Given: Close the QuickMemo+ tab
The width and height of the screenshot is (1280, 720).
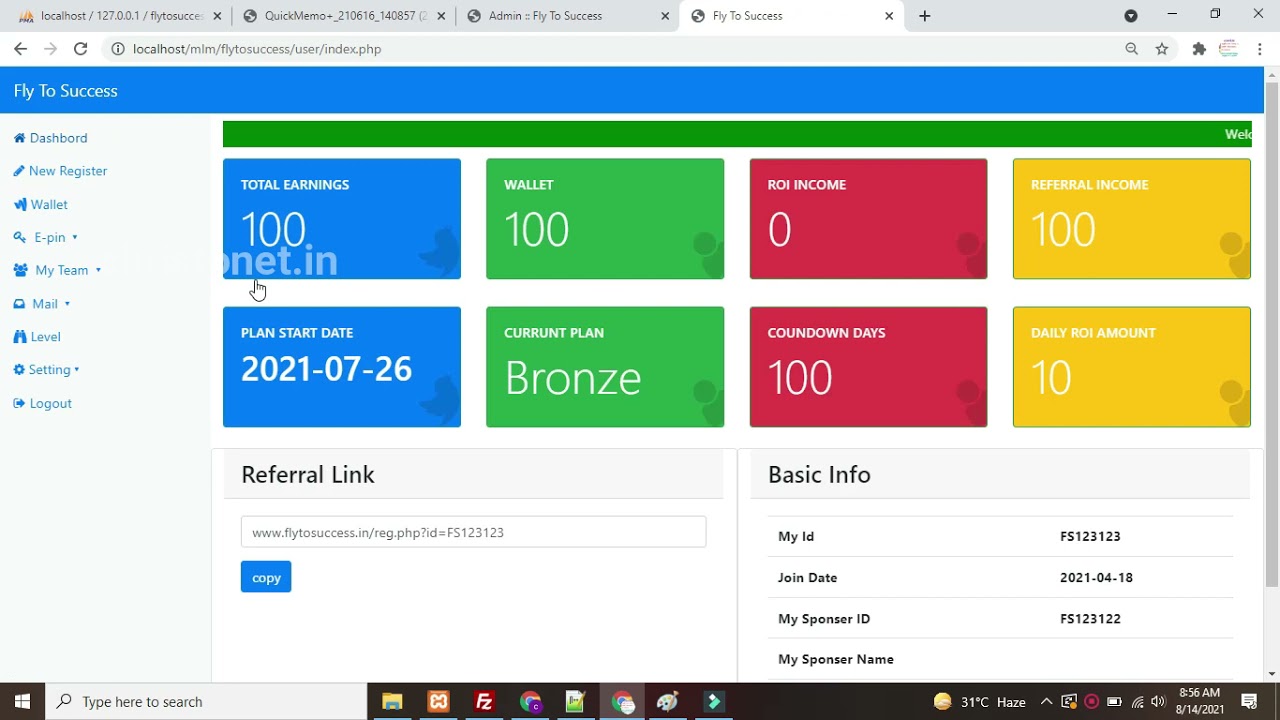Looking at the screenshot, I should 441,15.
